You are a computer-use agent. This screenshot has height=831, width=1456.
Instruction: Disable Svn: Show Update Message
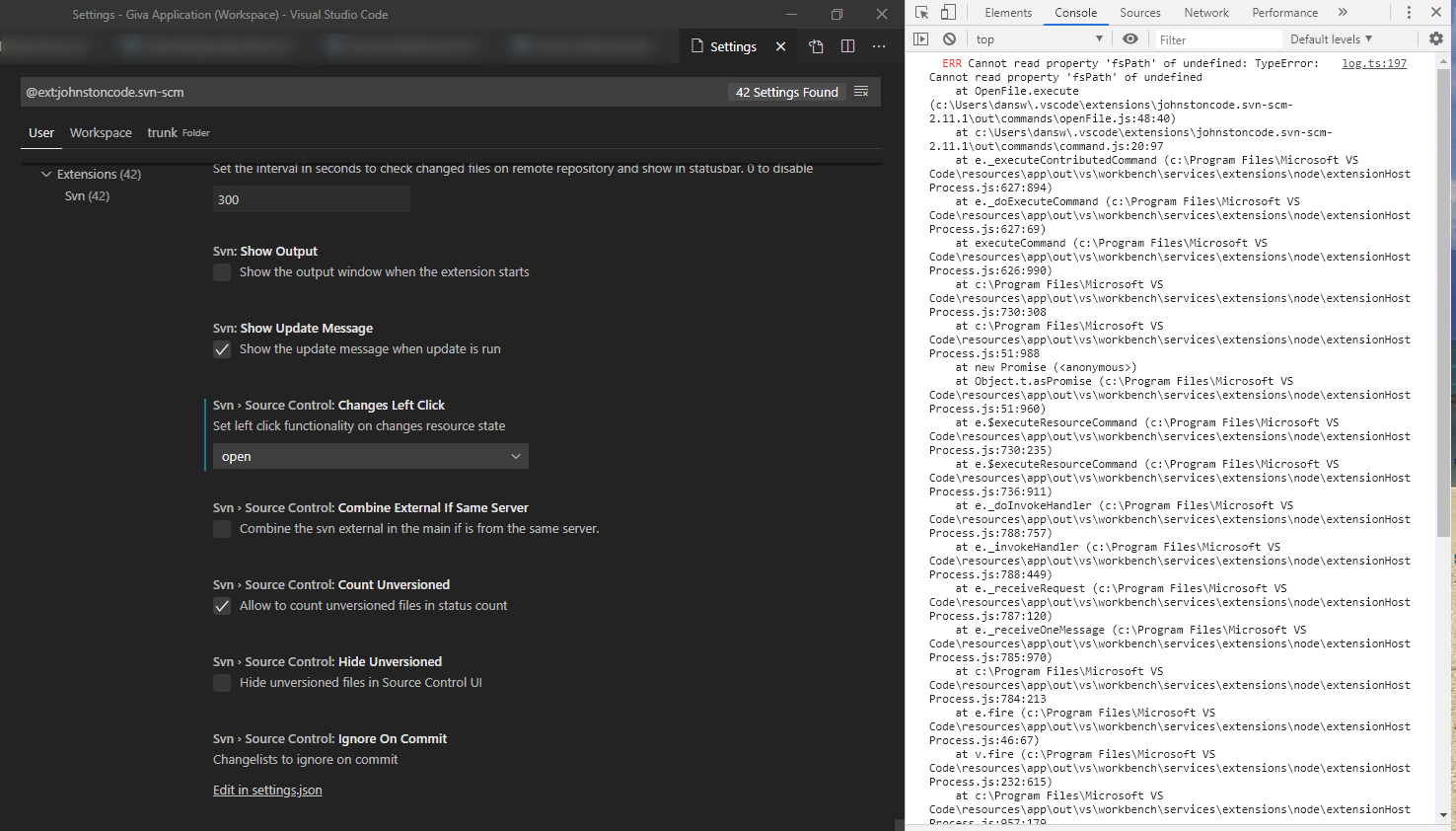[x=222, y=348]
